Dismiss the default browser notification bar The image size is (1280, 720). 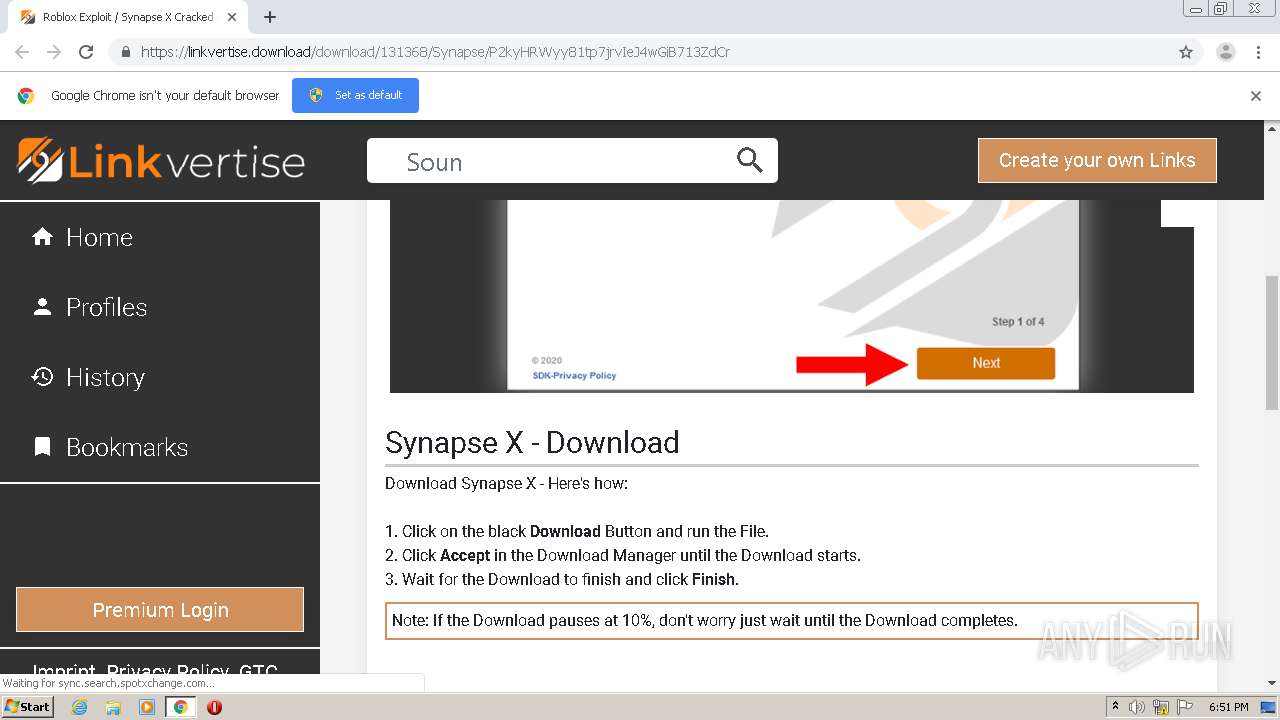pos(1256,96)
